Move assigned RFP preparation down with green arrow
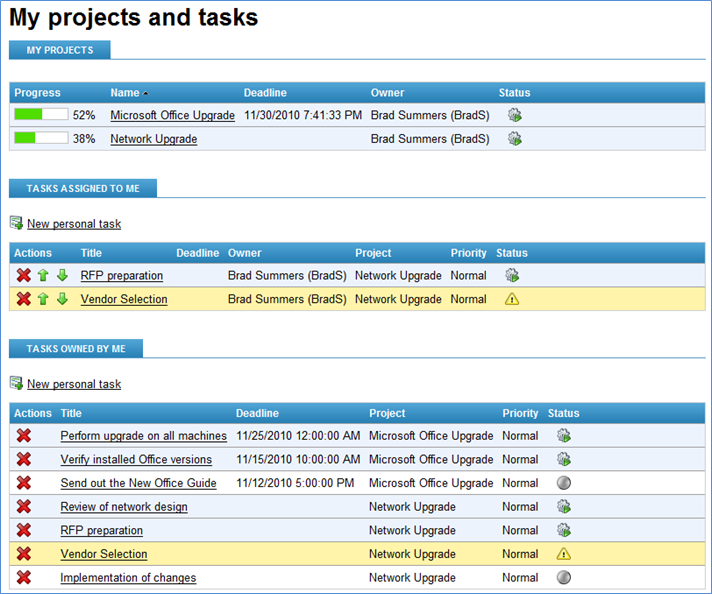The image size is (712, 594). 62,275
